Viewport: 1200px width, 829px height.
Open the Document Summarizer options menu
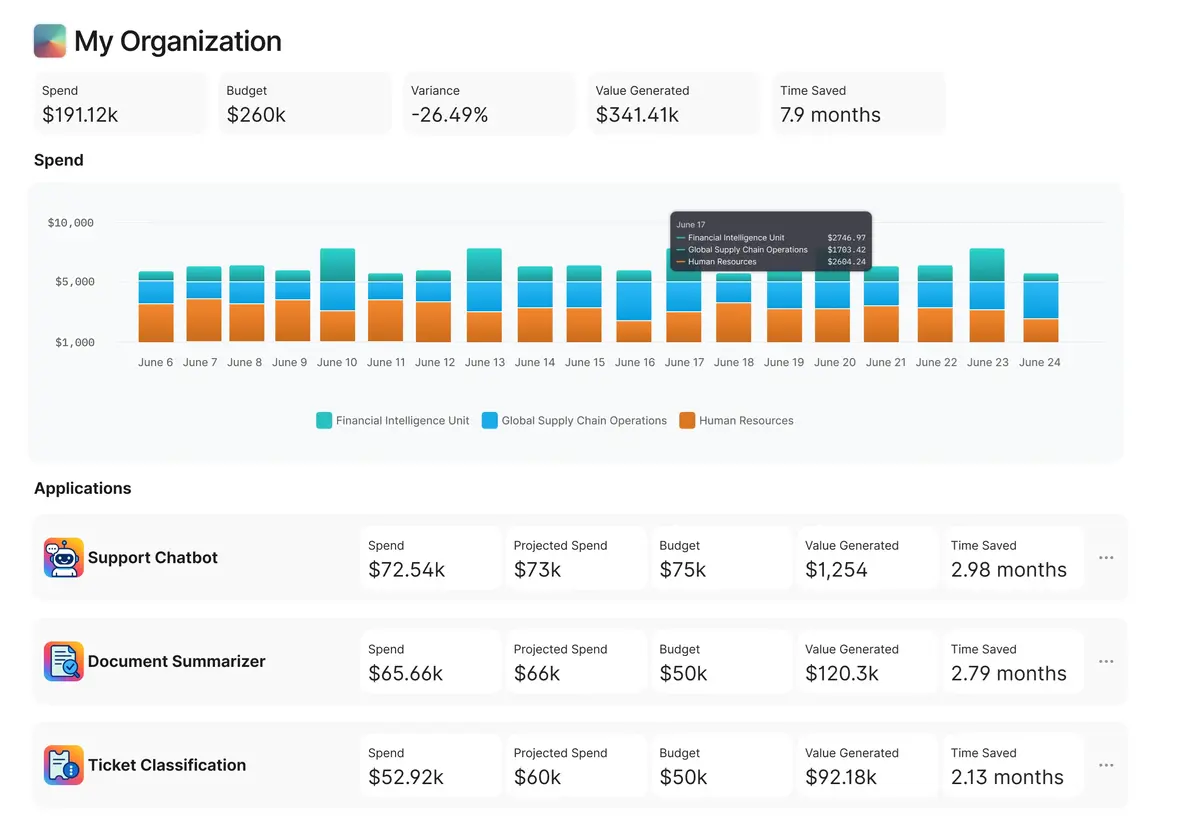(x=1106, y=661)
